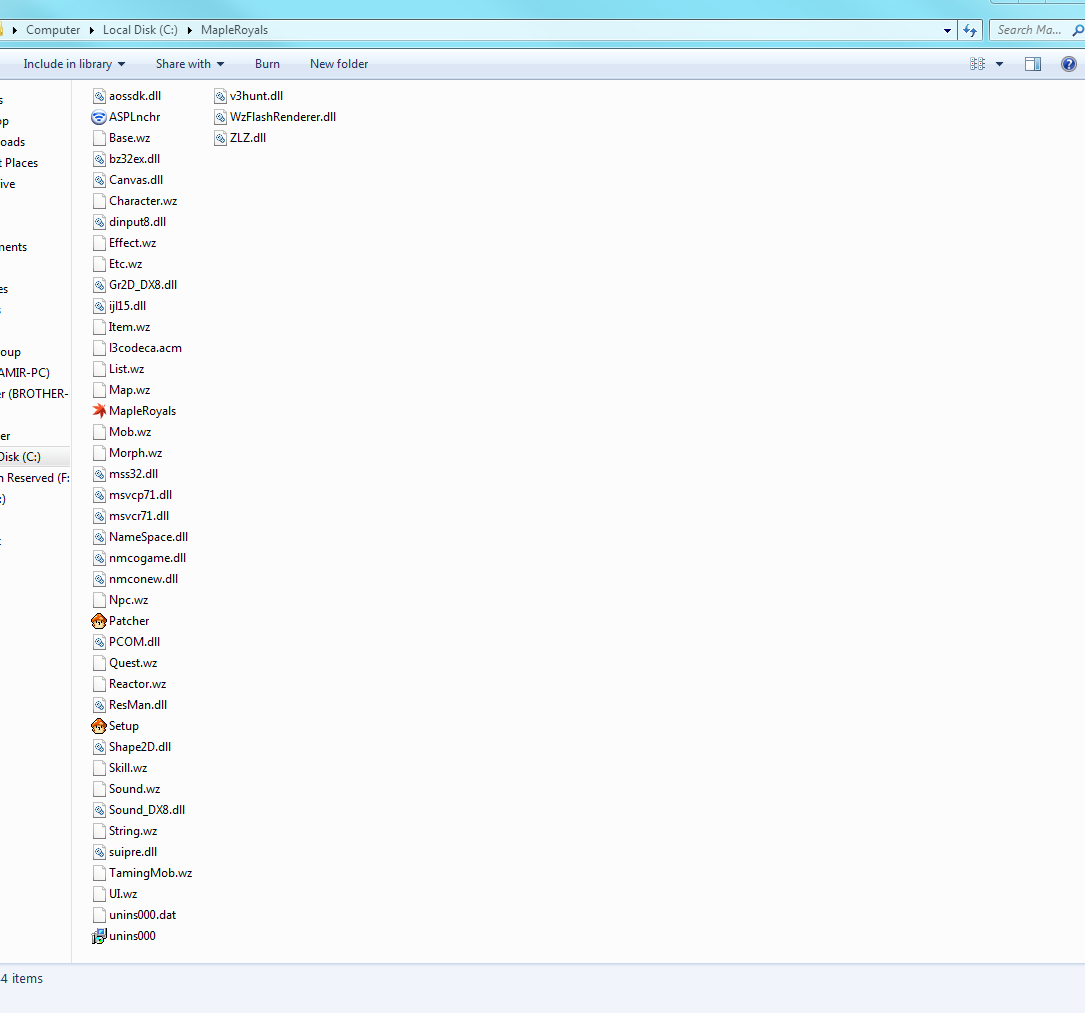Select Disk (C:) in navigation pane

click(35, 457)
